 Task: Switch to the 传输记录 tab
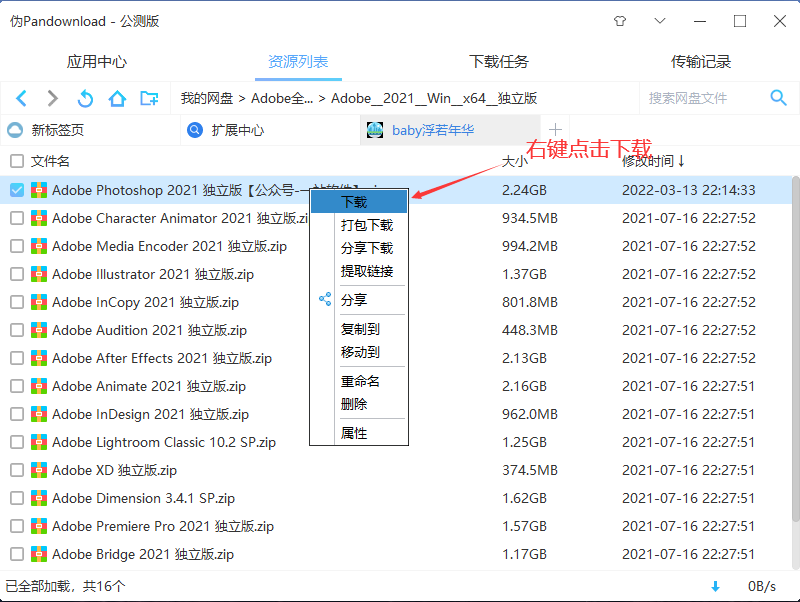click(701, 62)
